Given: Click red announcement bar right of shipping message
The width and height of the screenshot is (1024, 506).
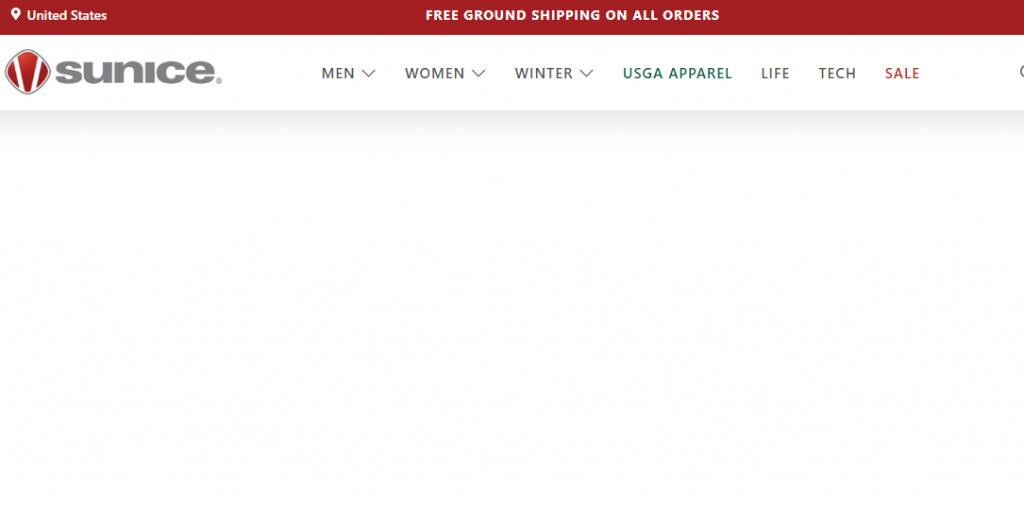Looking at the screenshot, I should coord(869,17).
